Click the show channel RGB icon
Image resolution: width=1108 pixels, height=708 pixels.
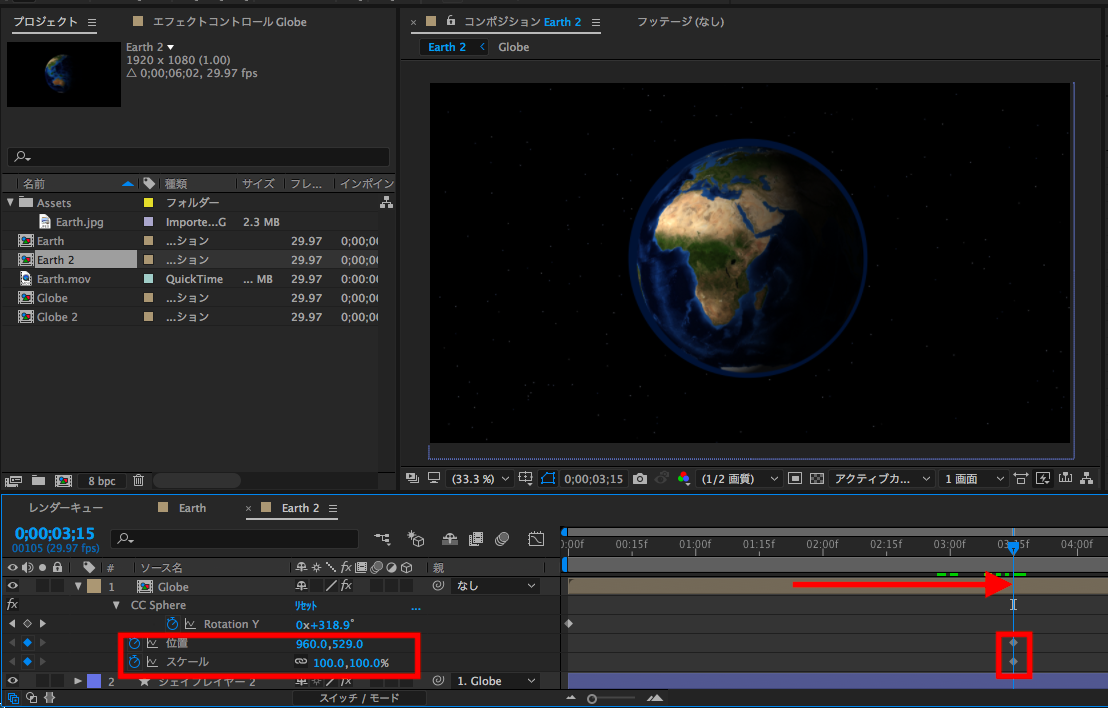coord(683,479)
